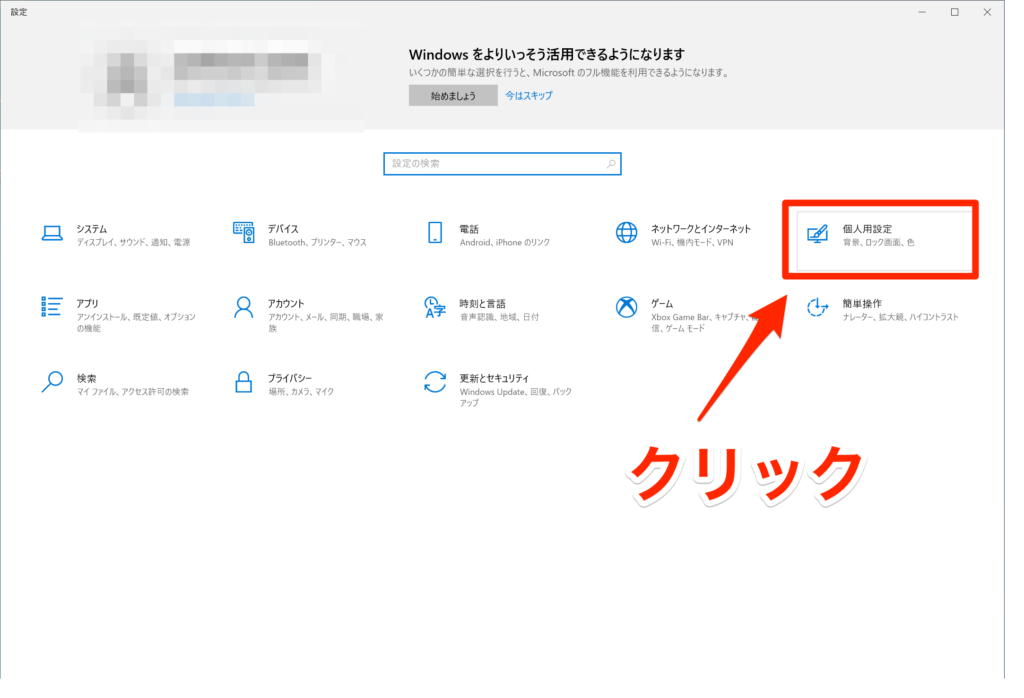Image resolution: width=1024 pixels, height=698 pixels.
Task: Open the 個人用設定 paintbrush icon
Action: [x=818, y=234]
